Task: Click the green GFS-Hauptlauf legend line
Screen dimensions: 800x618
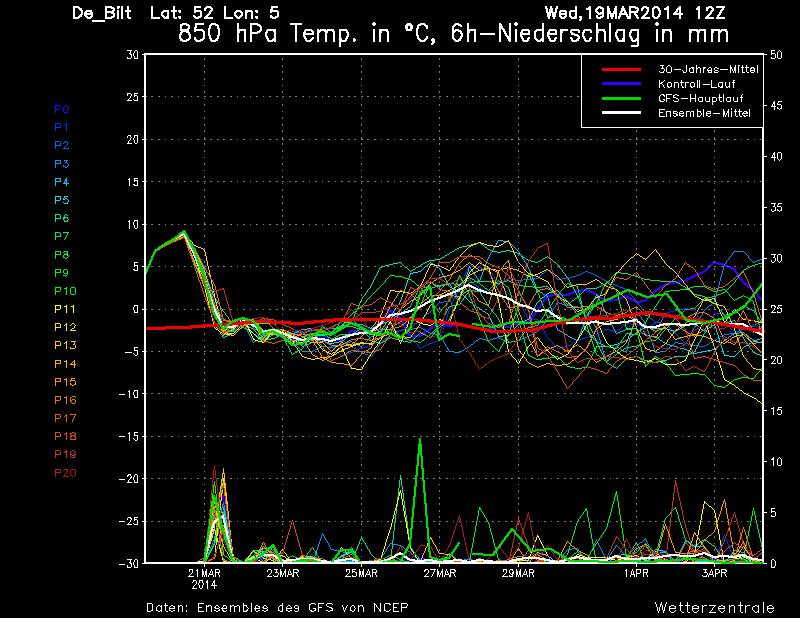Action: (621, 98)
